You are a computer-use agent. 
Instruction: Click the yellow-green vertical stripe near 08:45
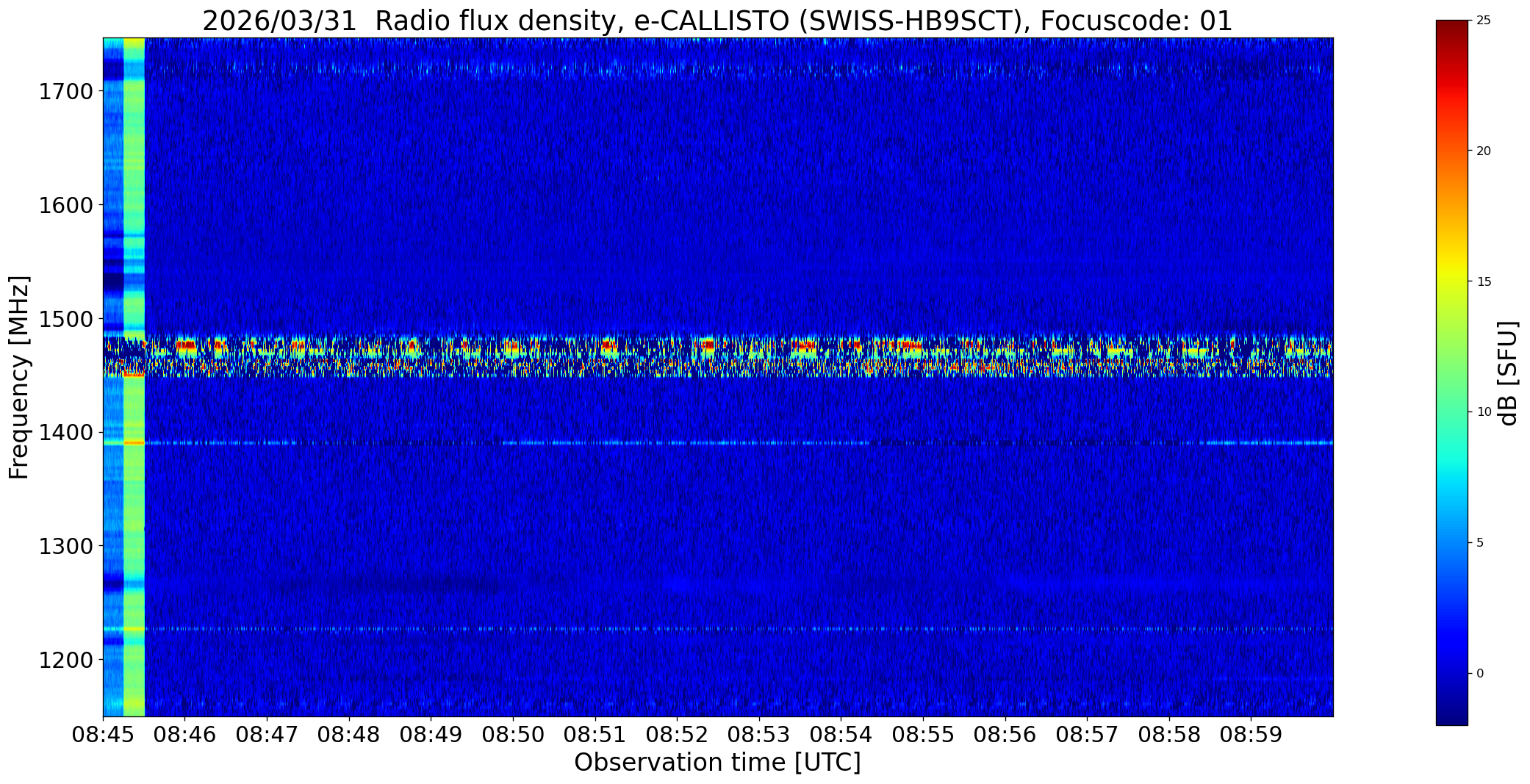[134, 377]
